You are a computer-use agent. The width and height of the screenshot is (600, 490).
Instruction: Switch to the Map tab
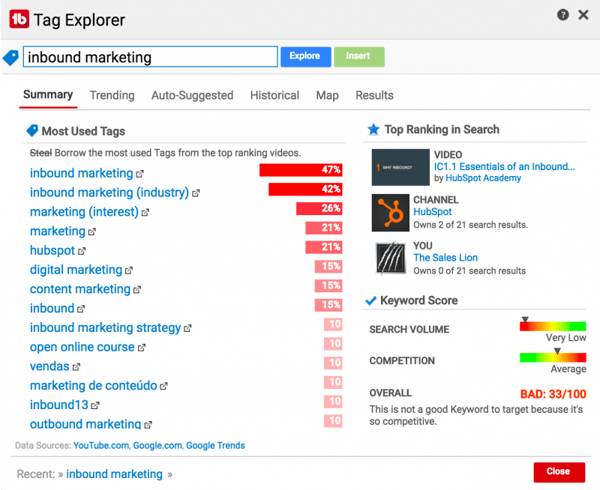(327, 95)
